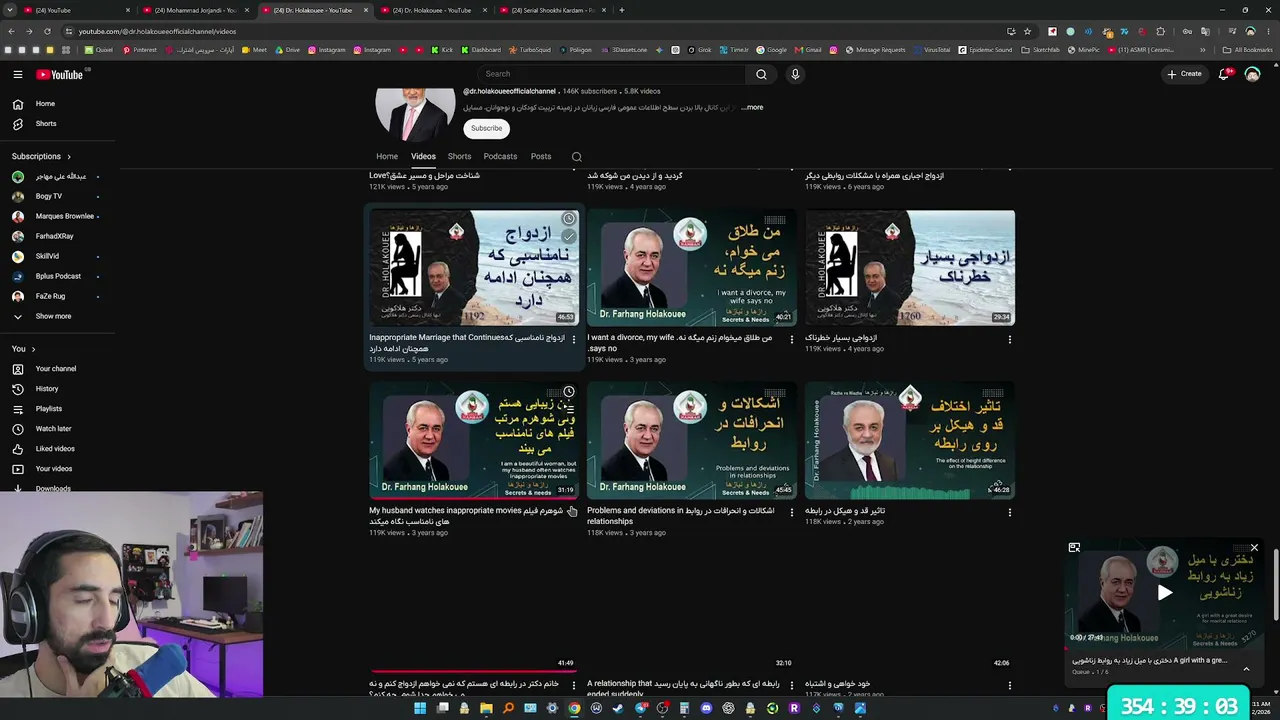Viewport: 1280px width, 720px height.
Task: Open the All Bookmarks folder
Action: point(1249,50)
